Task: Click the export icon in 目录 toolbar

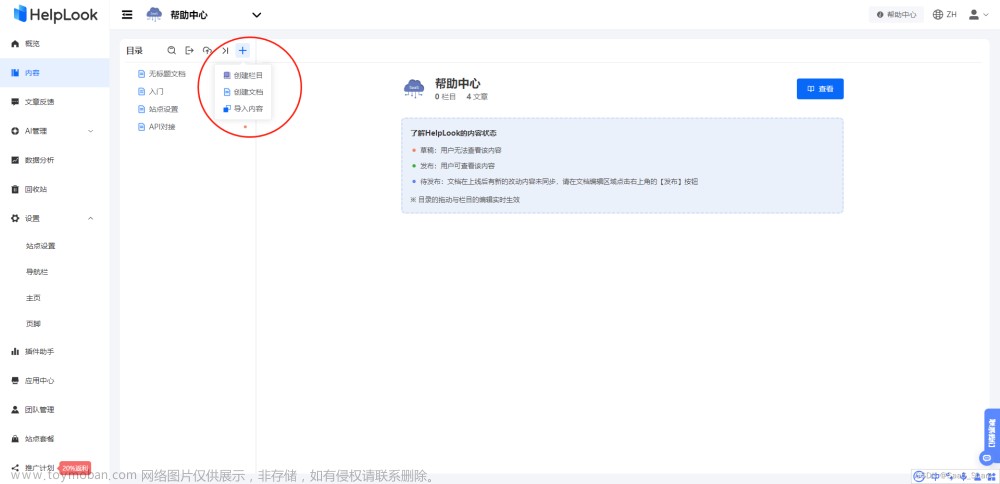Action: click(189, 50)
